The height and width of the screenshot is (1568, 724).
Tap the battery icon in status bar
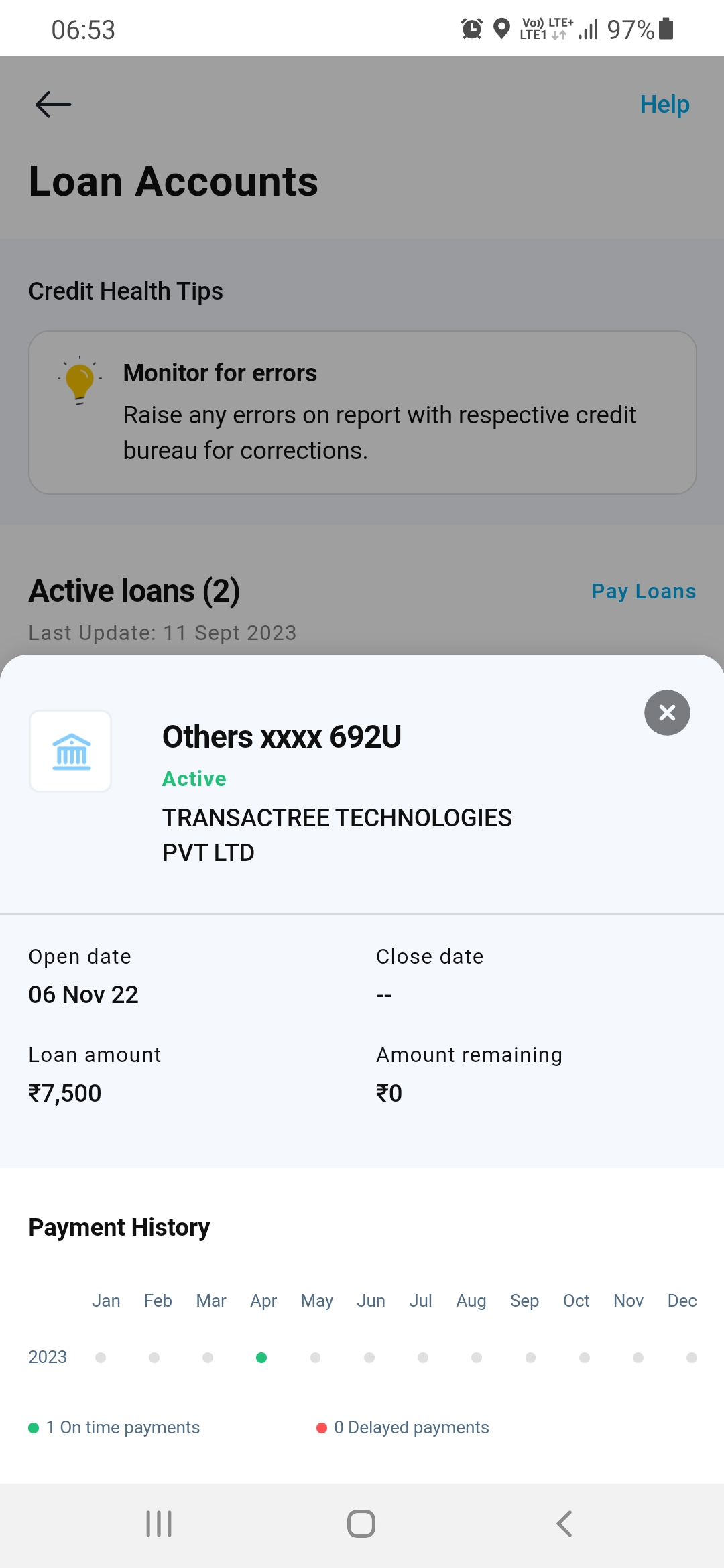666,29
